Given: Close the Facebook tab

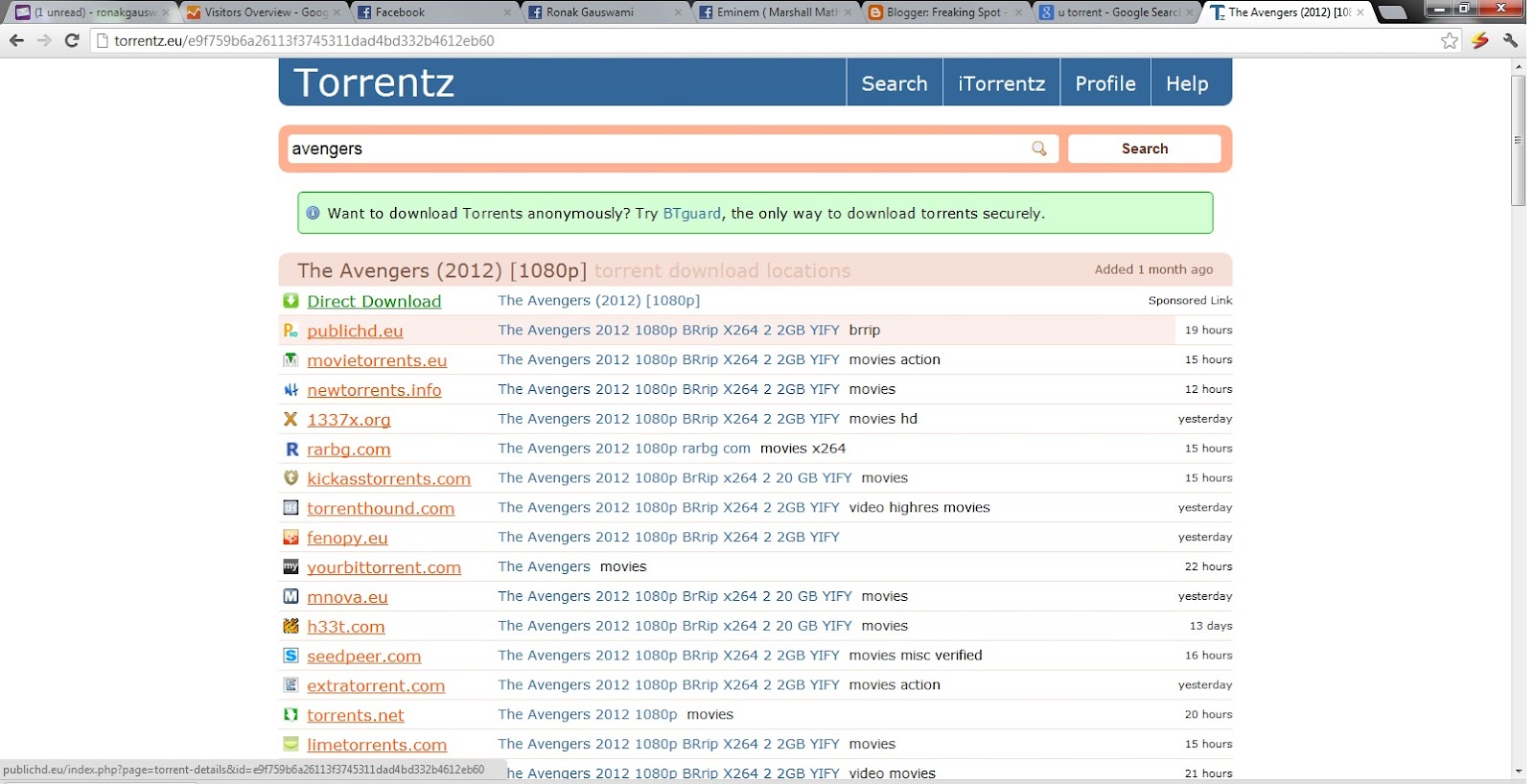Looking at the screenshot, I should point(507,12).
